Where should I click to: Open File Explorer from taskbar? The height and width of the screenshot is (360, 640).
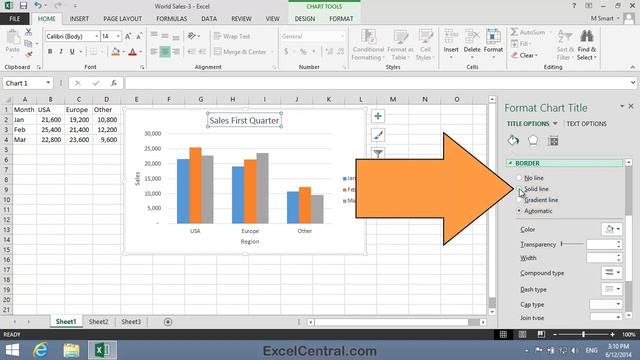pyautogui.click(x=71, y=350)
